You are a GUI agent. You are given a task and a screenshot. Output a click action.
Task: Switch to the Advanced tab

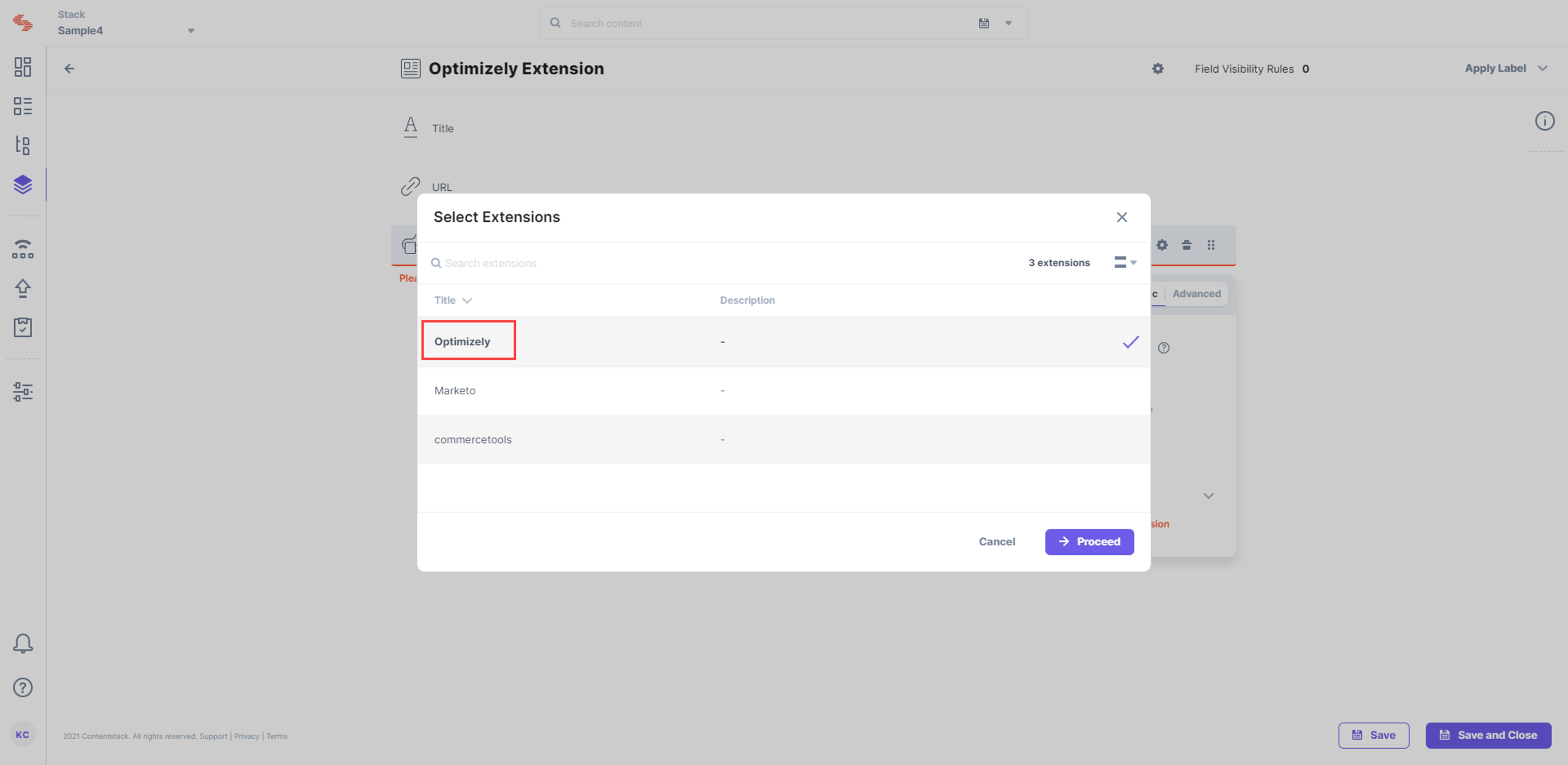point(1196,294)
